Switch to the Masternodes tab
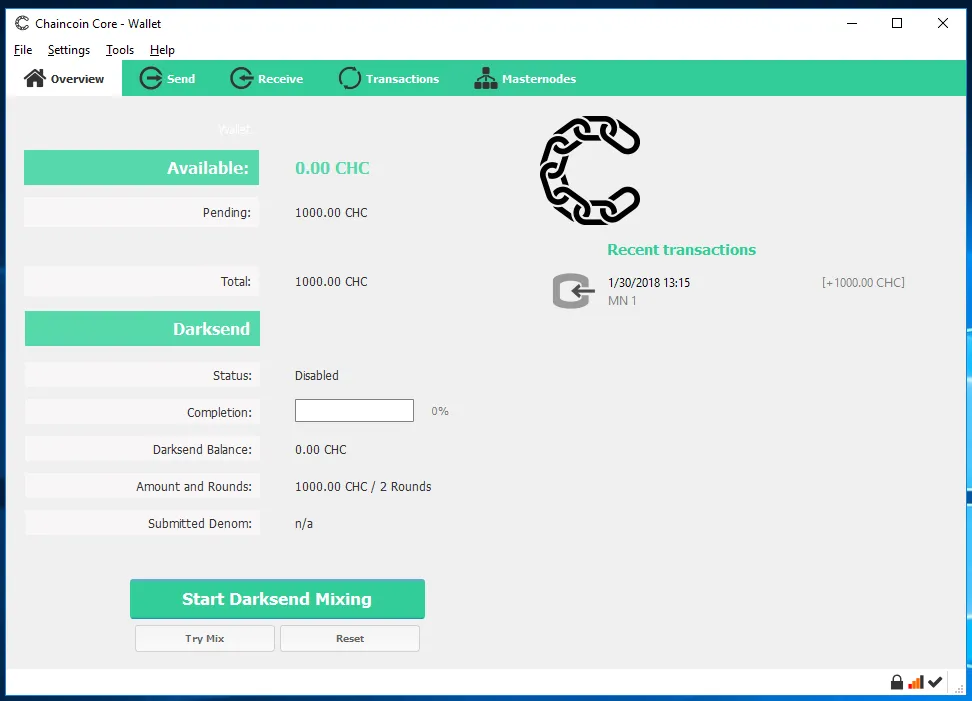Image resolution: width=972 pixels, height=701 pixels. 525,79
